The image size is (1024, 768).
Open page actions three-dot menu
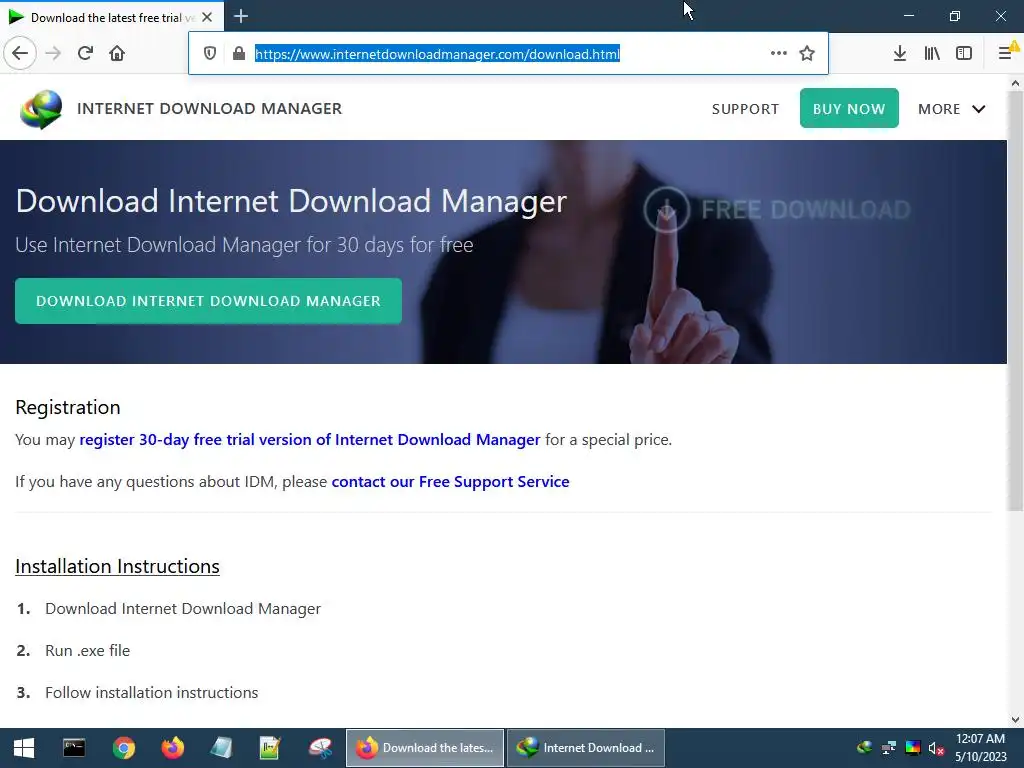point(778,53)
